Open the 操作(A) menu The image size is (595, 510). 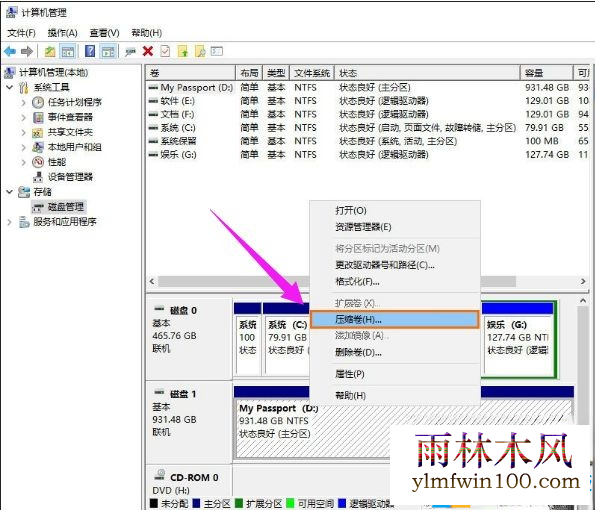point(63,33)
